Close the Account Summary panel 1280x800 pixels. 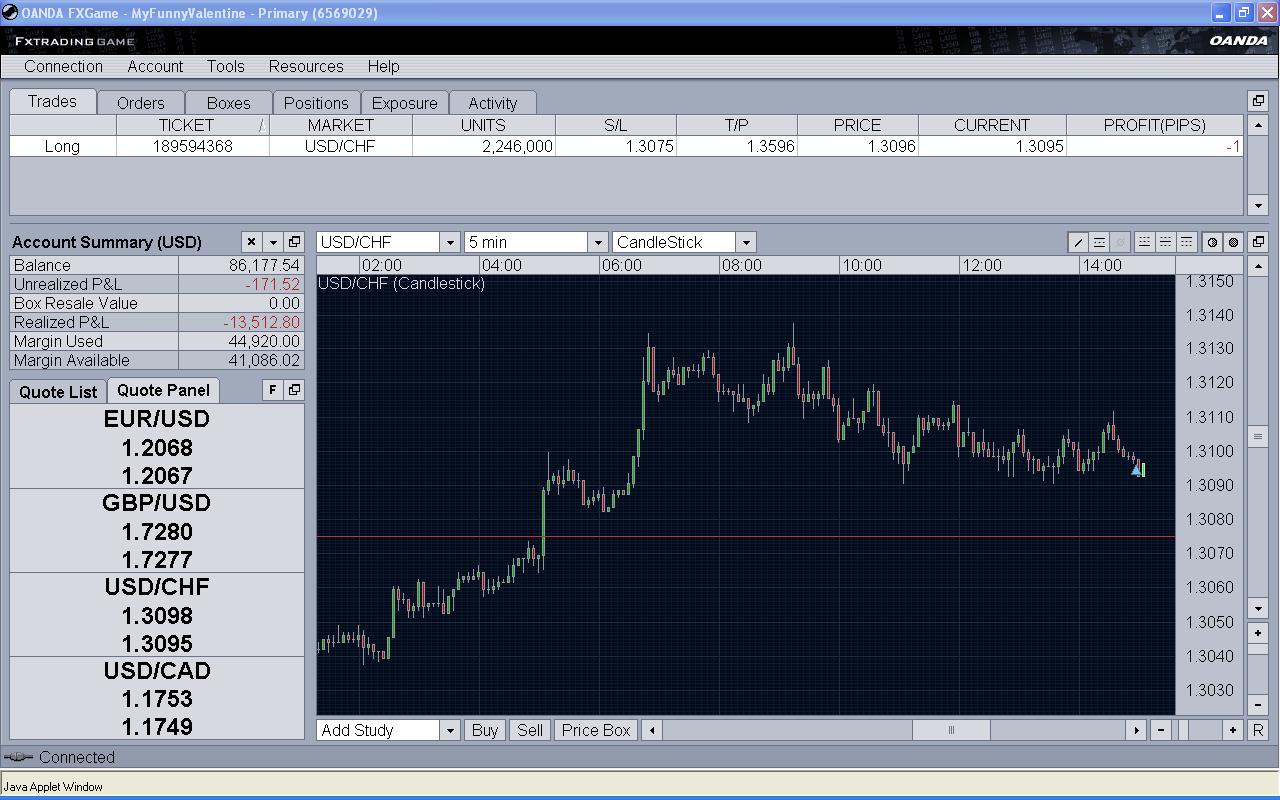click(251, 242)
